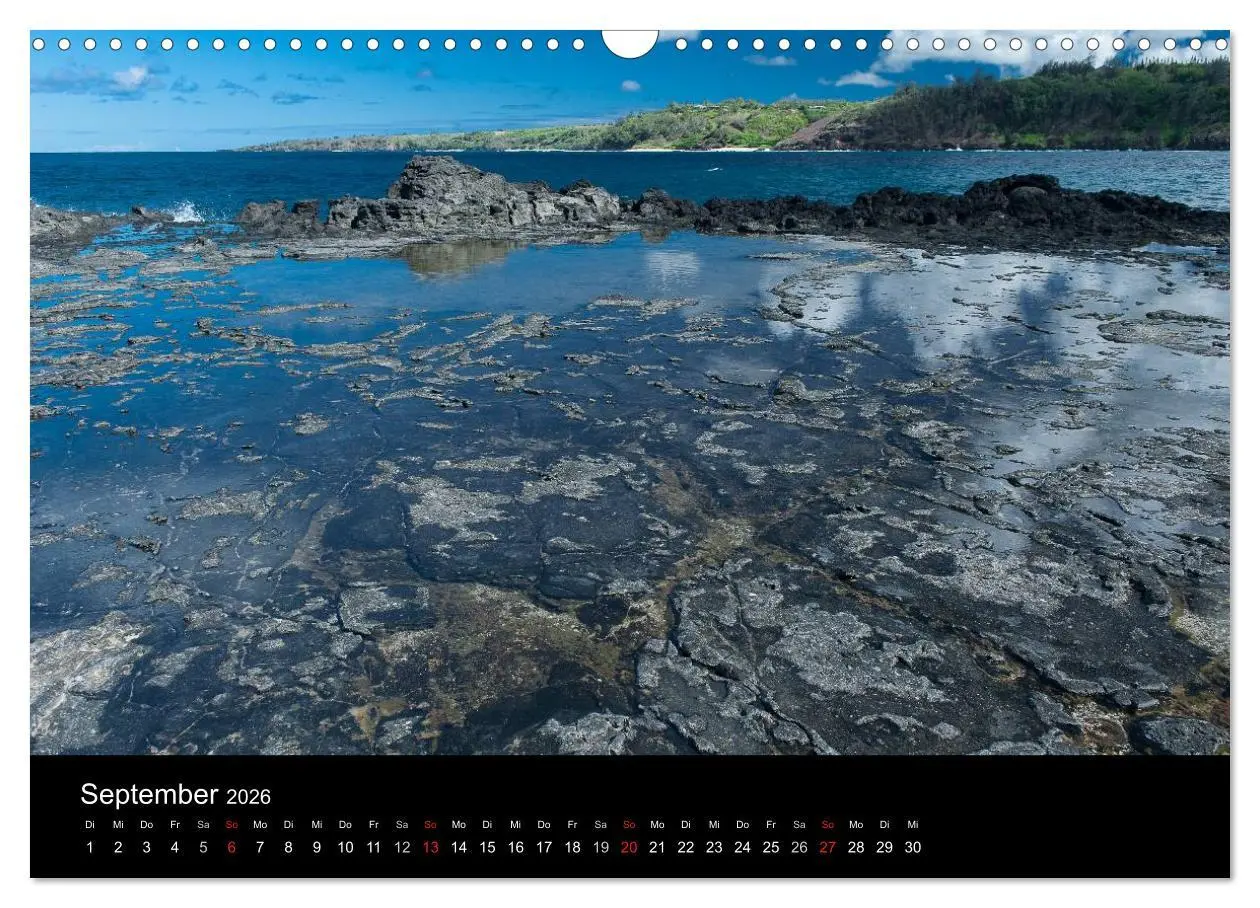Click the red Sunday date 6

(232, 847)
